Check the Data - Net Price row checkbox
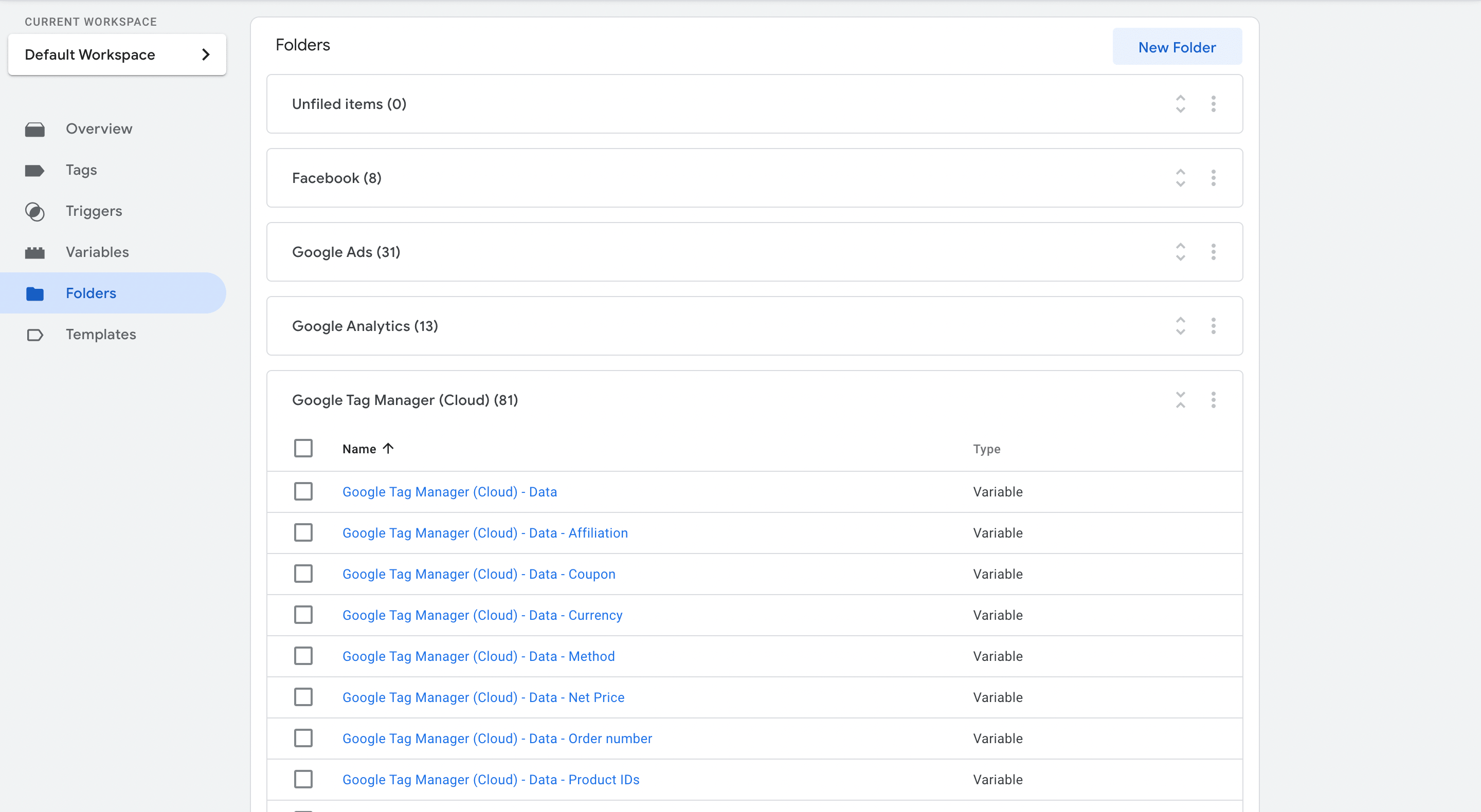The width and height of the screenshot is (1481, 812). click(x=303, y=697)
